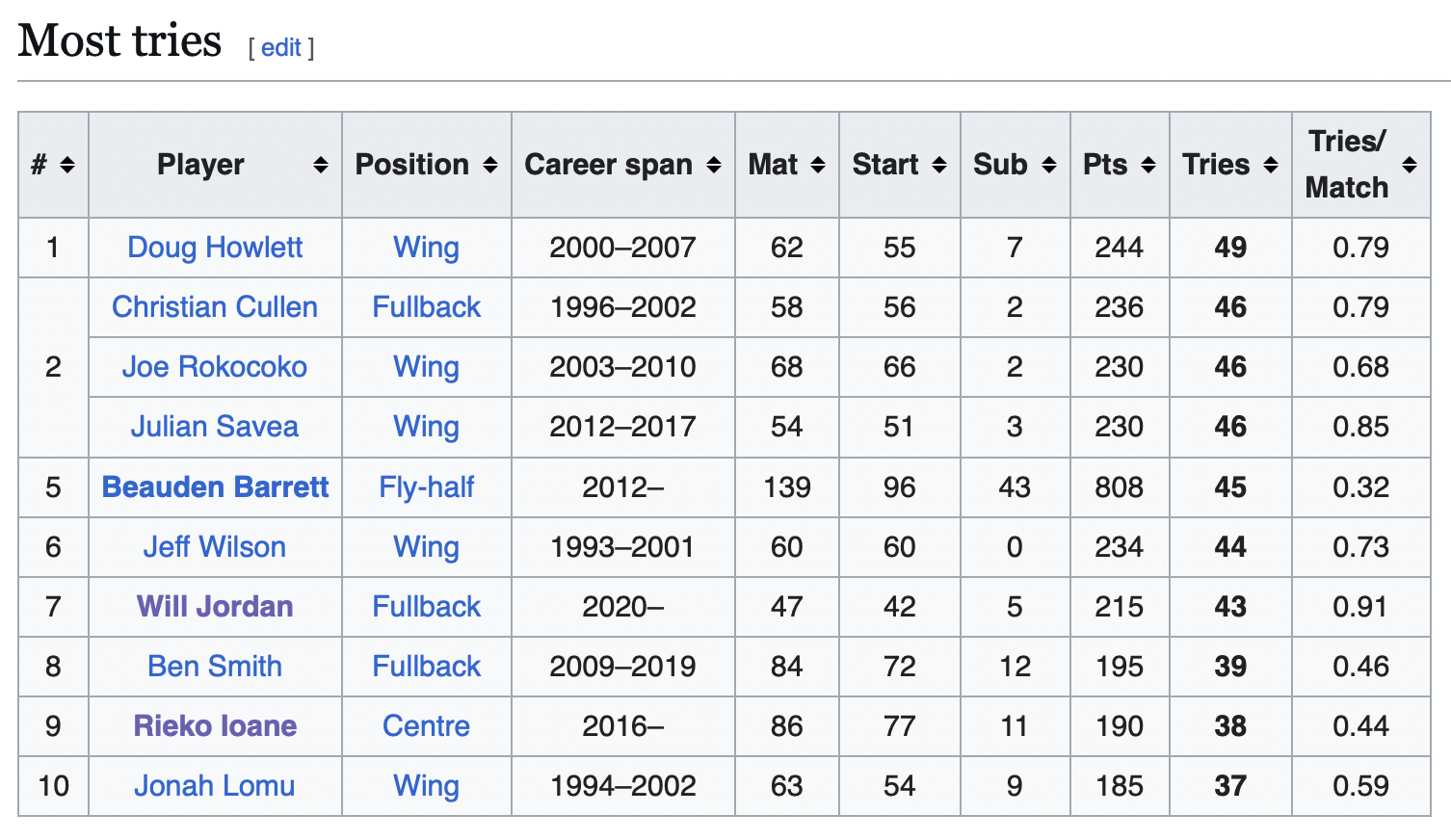Open Doug Howlett's player page
The height and width of the screenshot is (840, 1451).
pos(215,248)
